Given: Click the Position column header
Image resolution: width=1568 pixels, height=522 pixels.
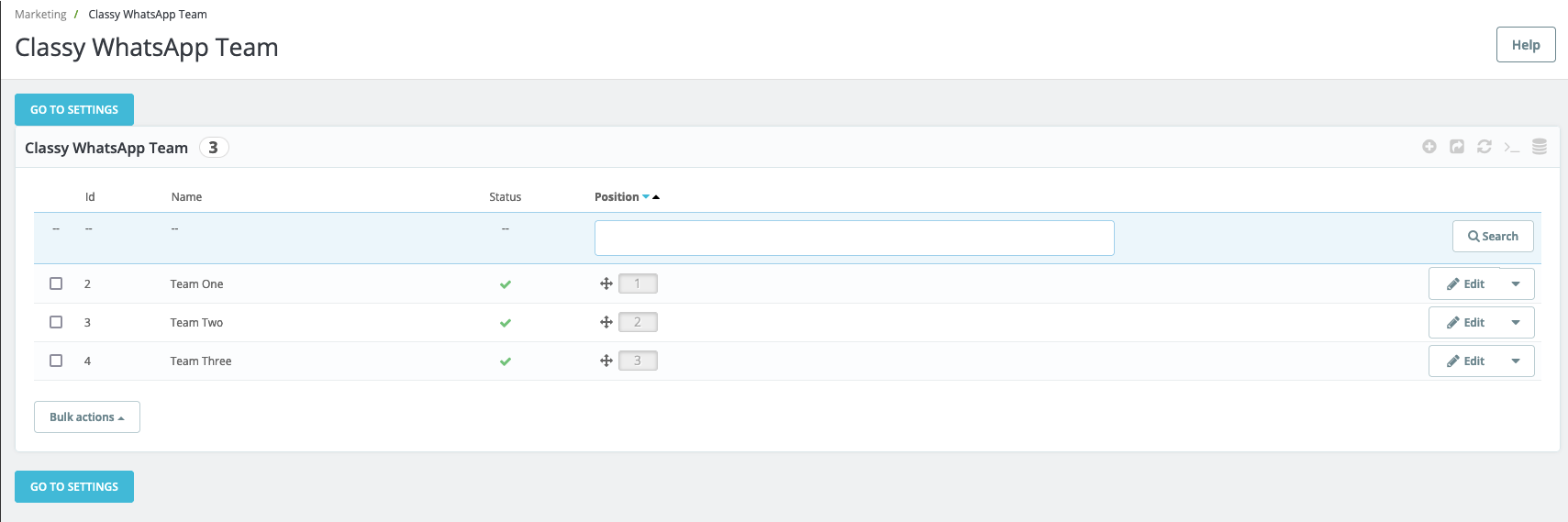Looking at the screenshot, I should coord(617,197).
